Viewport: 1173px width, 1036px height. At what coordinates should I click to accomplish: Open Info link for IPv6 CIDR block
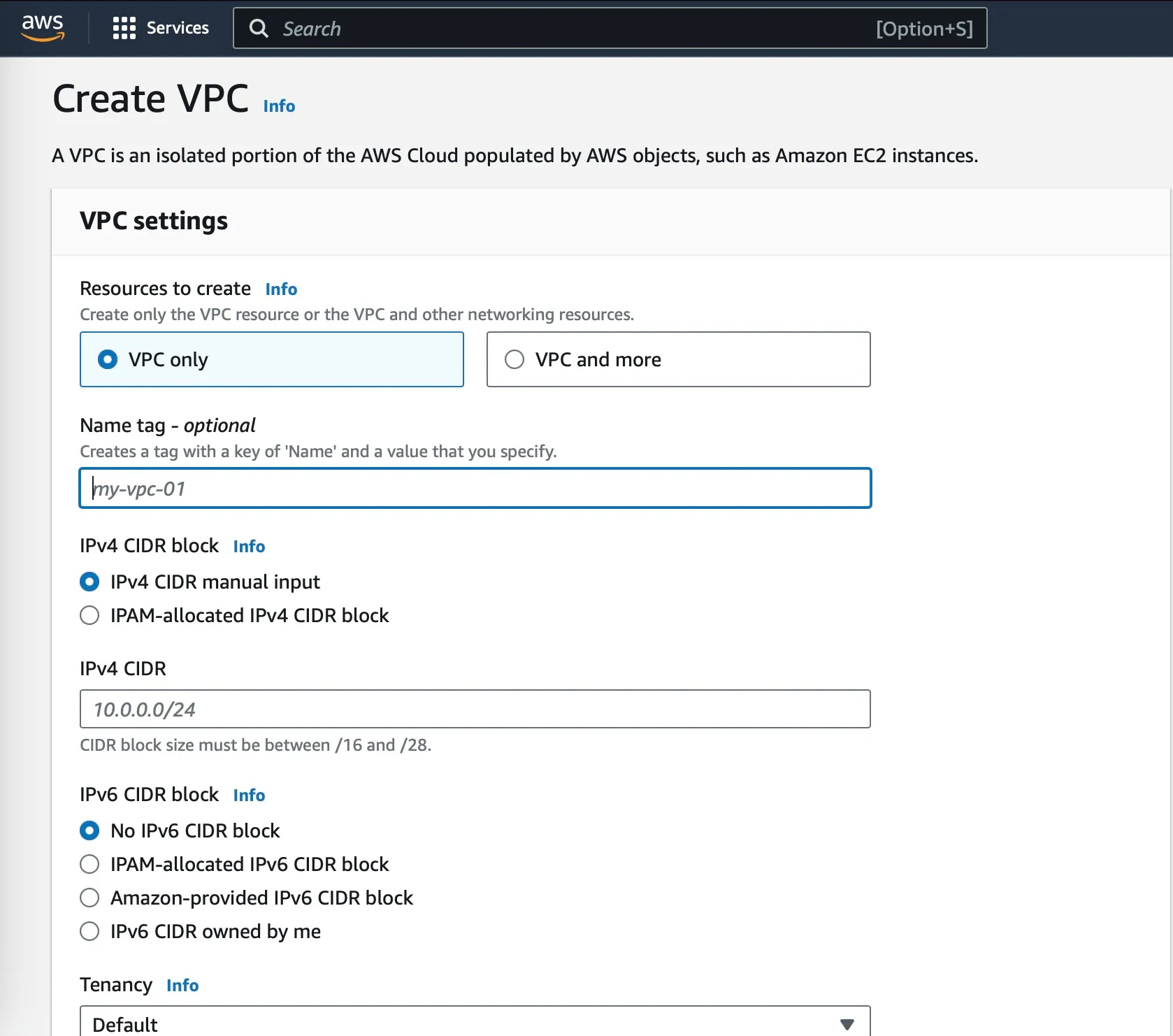coord(249,796)
